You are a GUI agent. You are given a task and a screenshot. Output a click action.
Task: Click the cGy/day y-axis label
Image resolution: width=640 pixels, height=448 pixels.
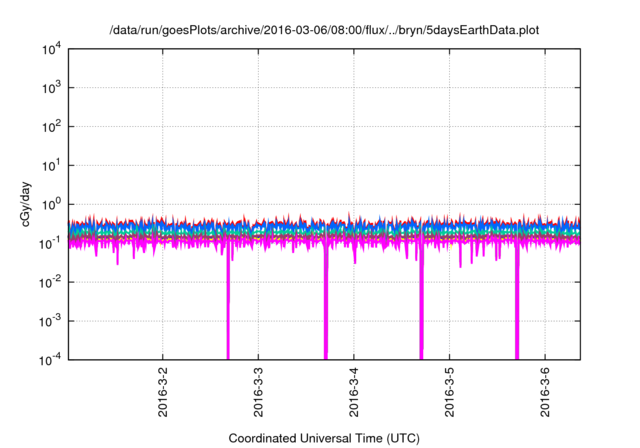click(x=25, y=204)
